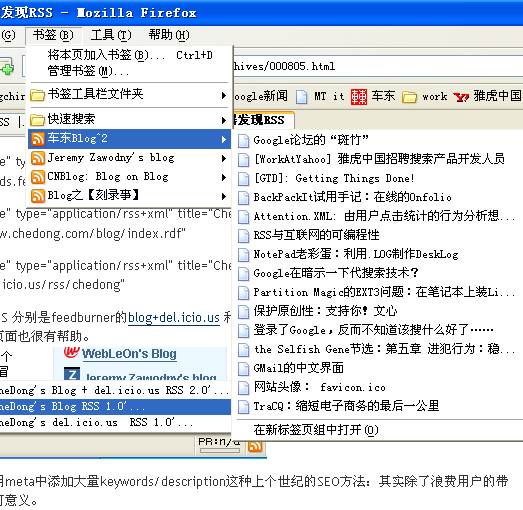Click the blue Z icon by Jeremy Zawodny's blog
The image size is (523, 510).
[x=72, y=374]
